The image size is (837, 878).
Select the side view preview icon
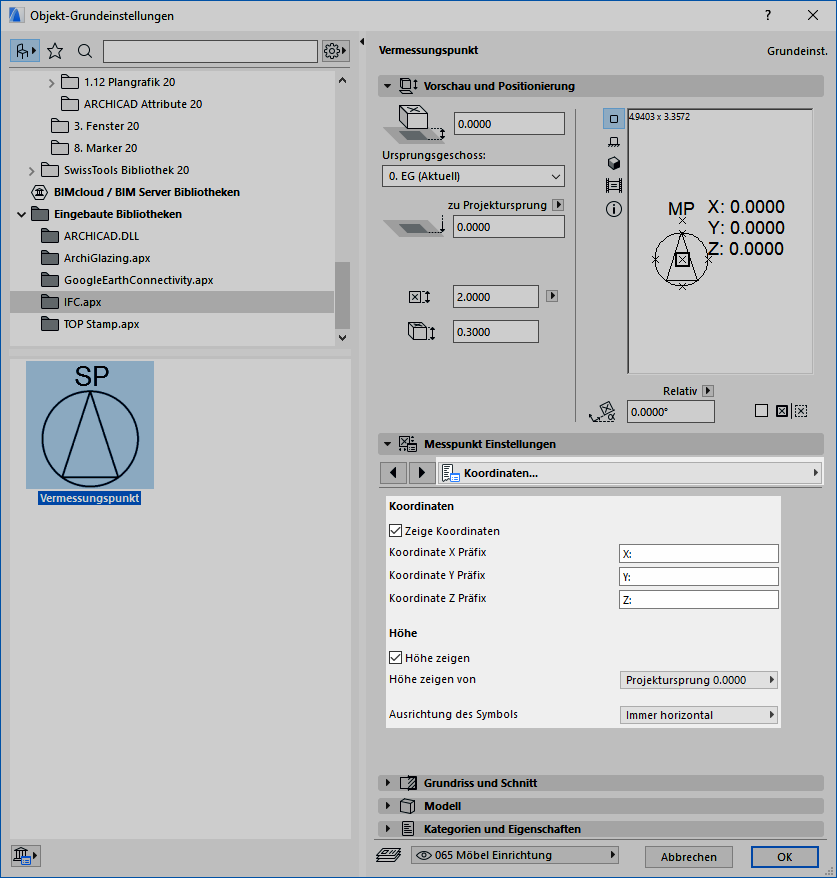(614, 142)
